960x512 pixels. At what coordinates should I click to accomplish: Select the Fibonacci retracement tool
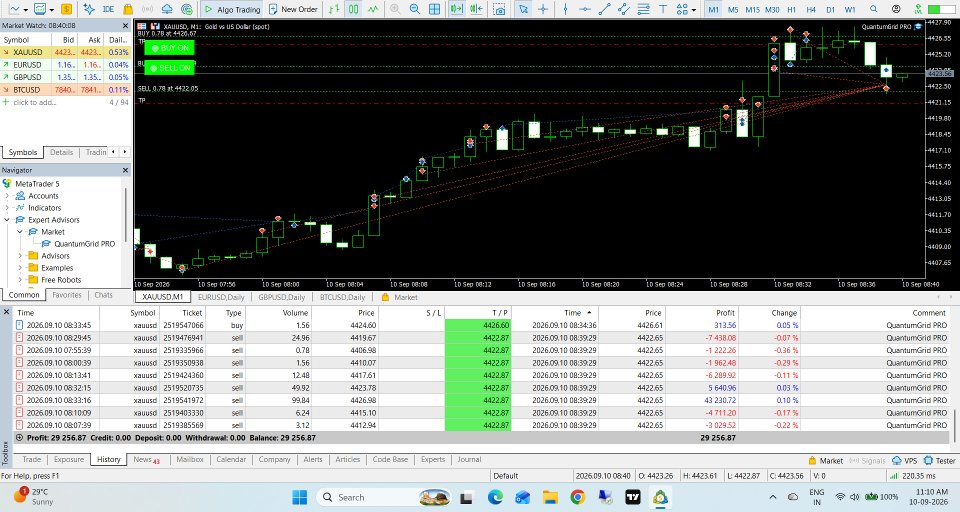643,9
